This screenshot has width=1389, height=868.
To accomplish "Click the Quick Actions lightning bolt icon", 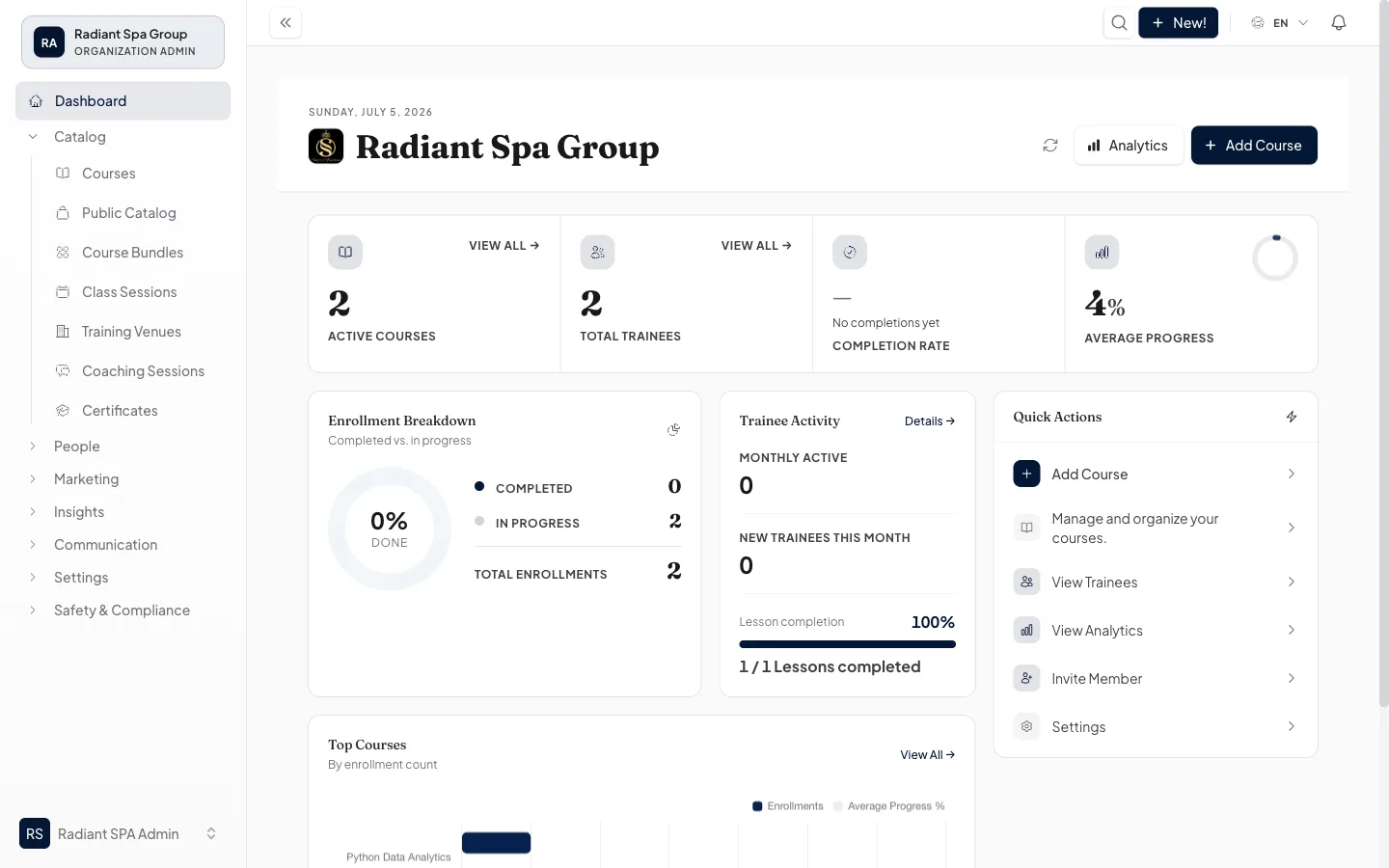I will click(x=1292, y=417).
